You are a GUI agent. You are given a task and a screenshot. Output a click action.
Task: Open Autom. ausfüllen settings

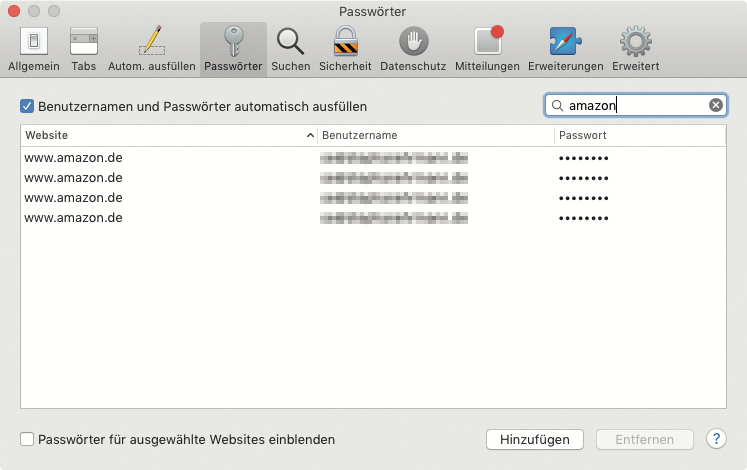[151, 49]
